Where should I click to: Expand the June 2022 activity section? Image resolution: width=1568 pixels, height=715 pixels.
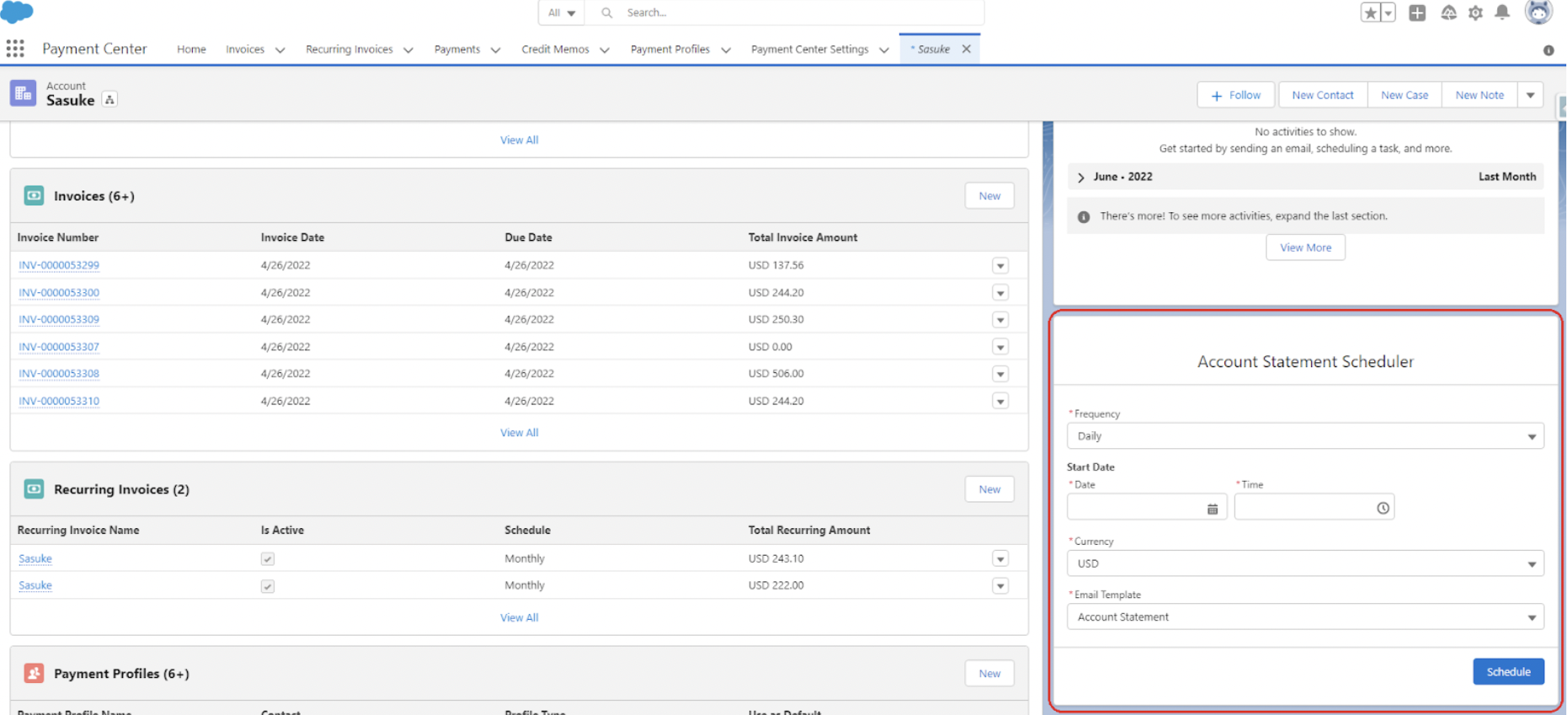coord(1081,177)
